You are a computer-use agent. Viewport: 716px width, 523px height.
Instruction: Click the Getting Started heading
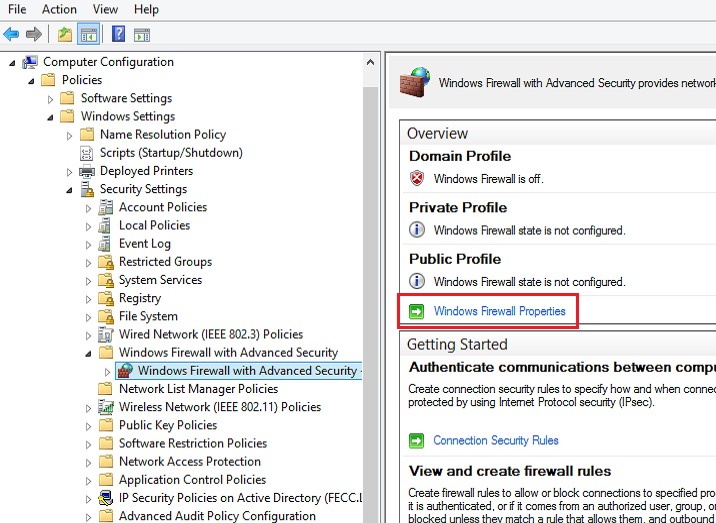click(x=457, y=344)
